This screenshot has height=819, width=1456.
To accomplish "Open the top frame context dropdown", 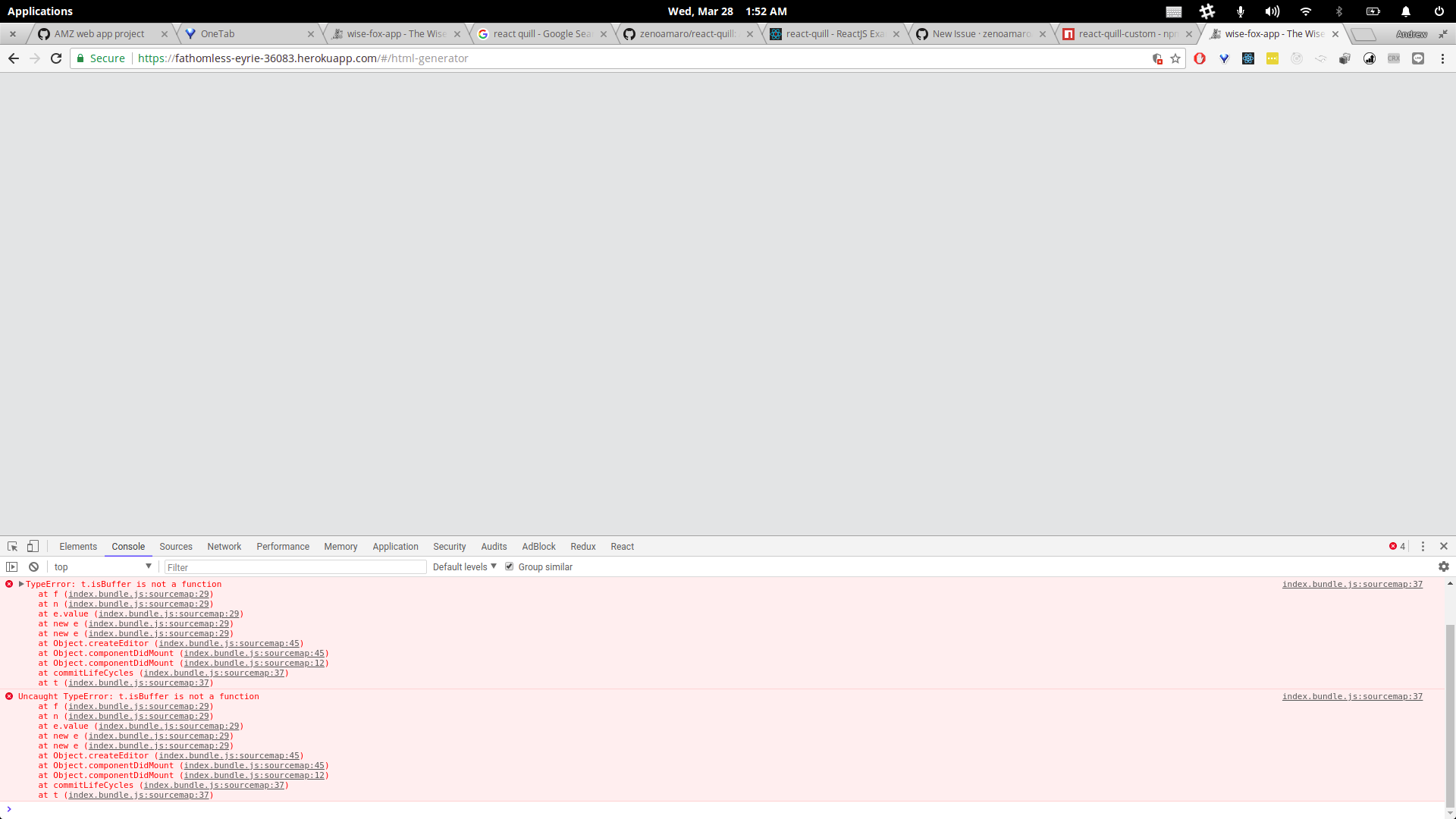I will (102, 566).
